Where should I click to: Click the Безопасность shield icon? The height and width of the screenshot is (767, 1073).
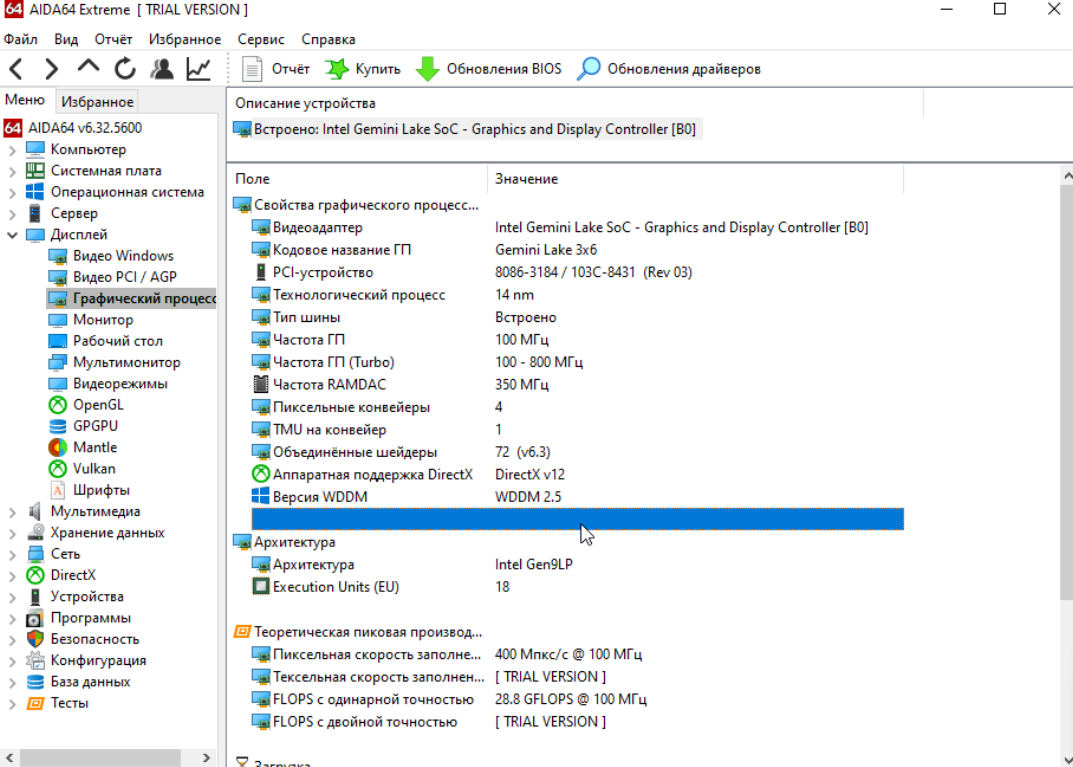click(x=36, y=639)
